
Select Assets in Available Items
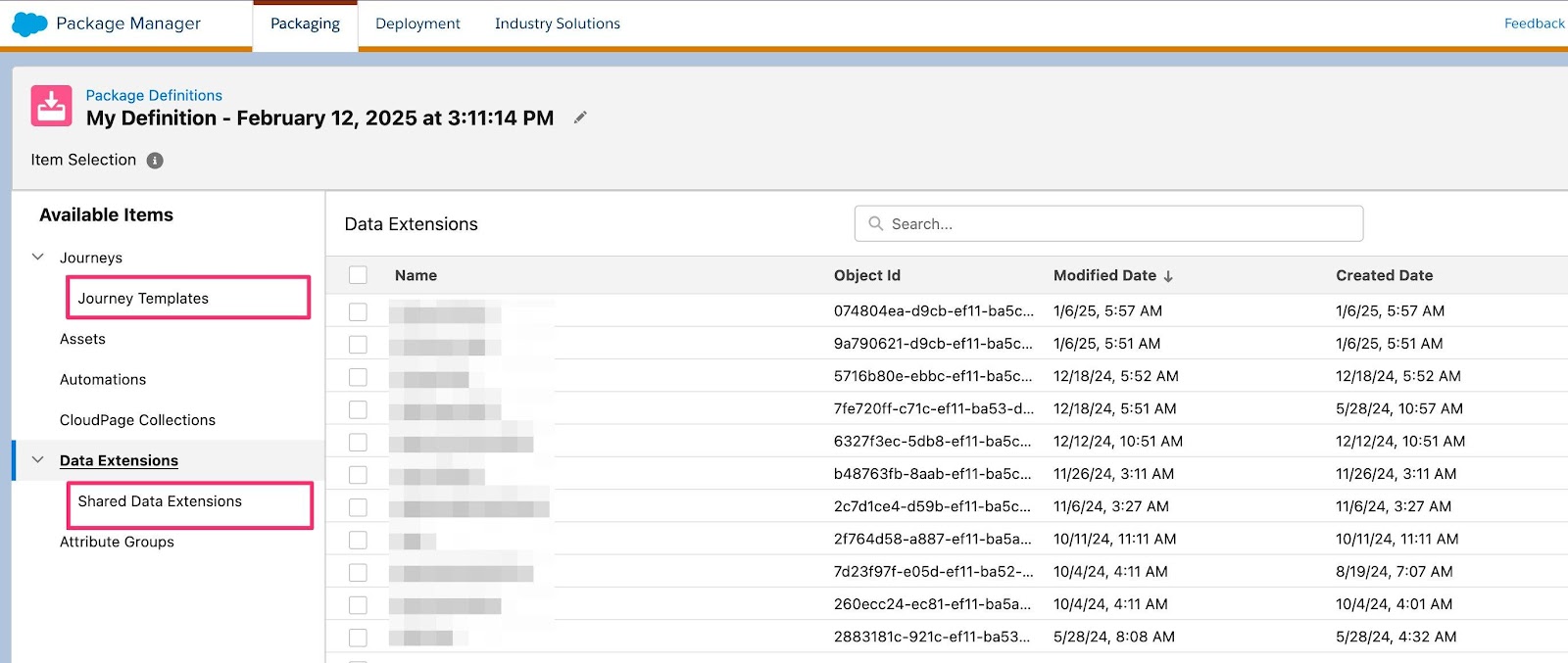click(82, 339)
